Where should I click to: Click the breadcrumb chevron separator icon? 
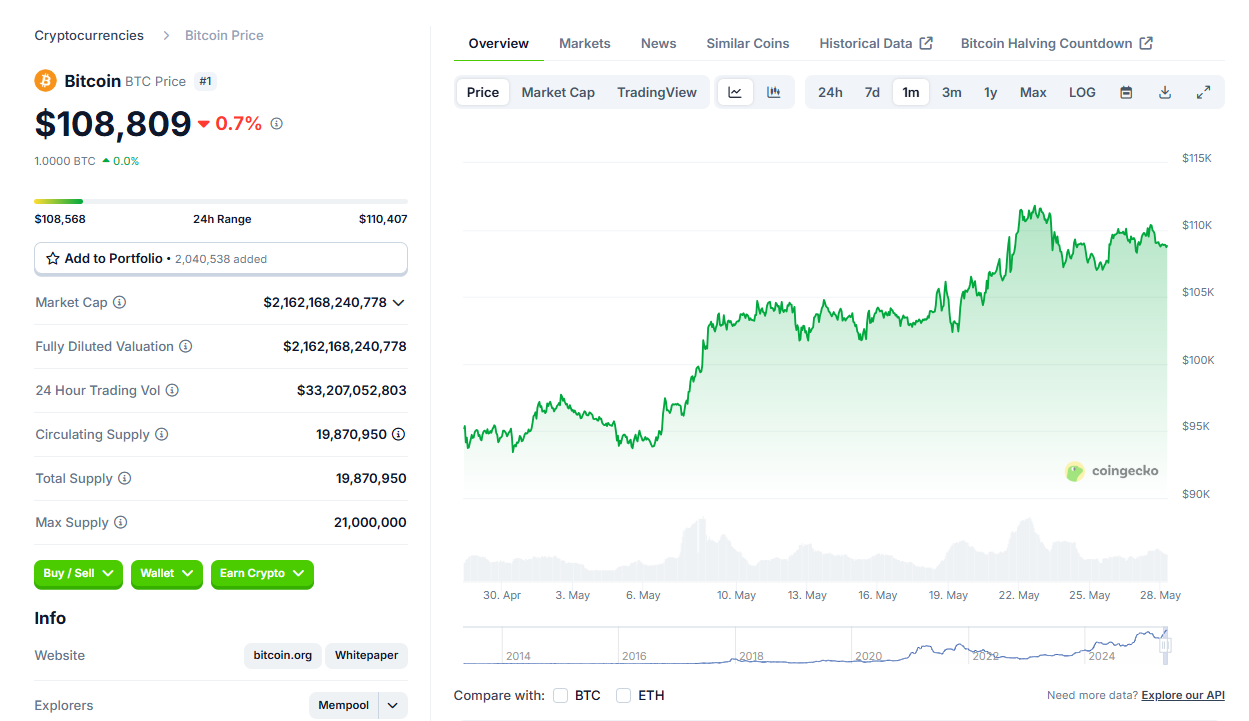pos(165,35)
